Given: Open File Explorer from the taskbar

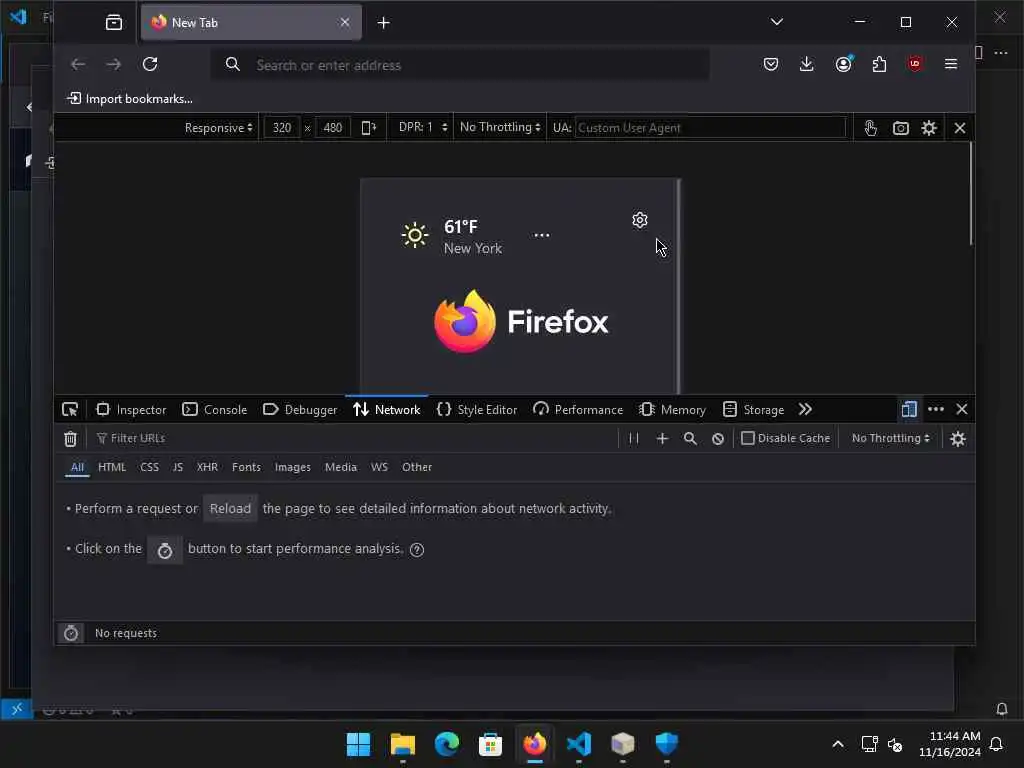Looking at the screenshot, I should 403,744.
